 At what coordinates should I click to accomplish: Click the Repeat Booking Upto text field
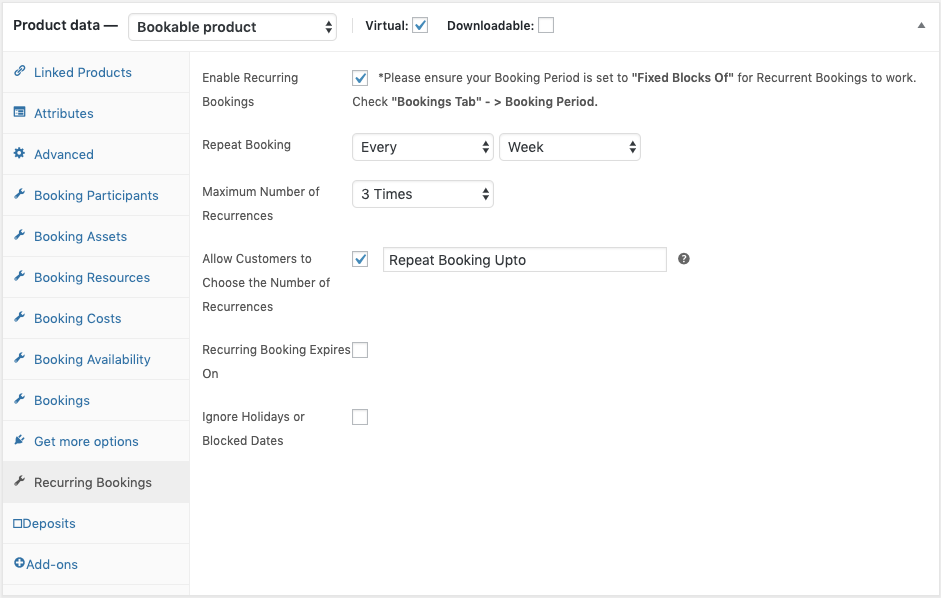tap(525, 259)
